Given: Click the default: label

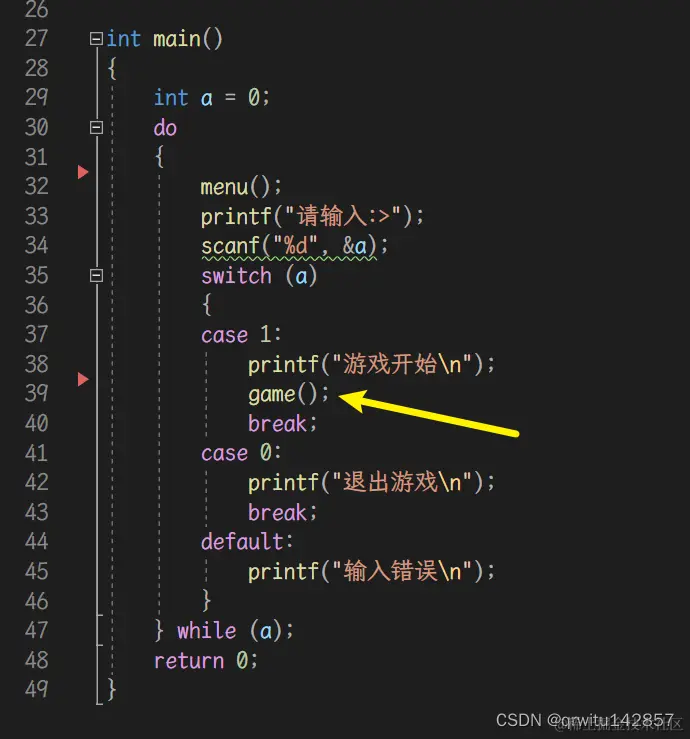Looking at the screenshot, I should 247,542.
